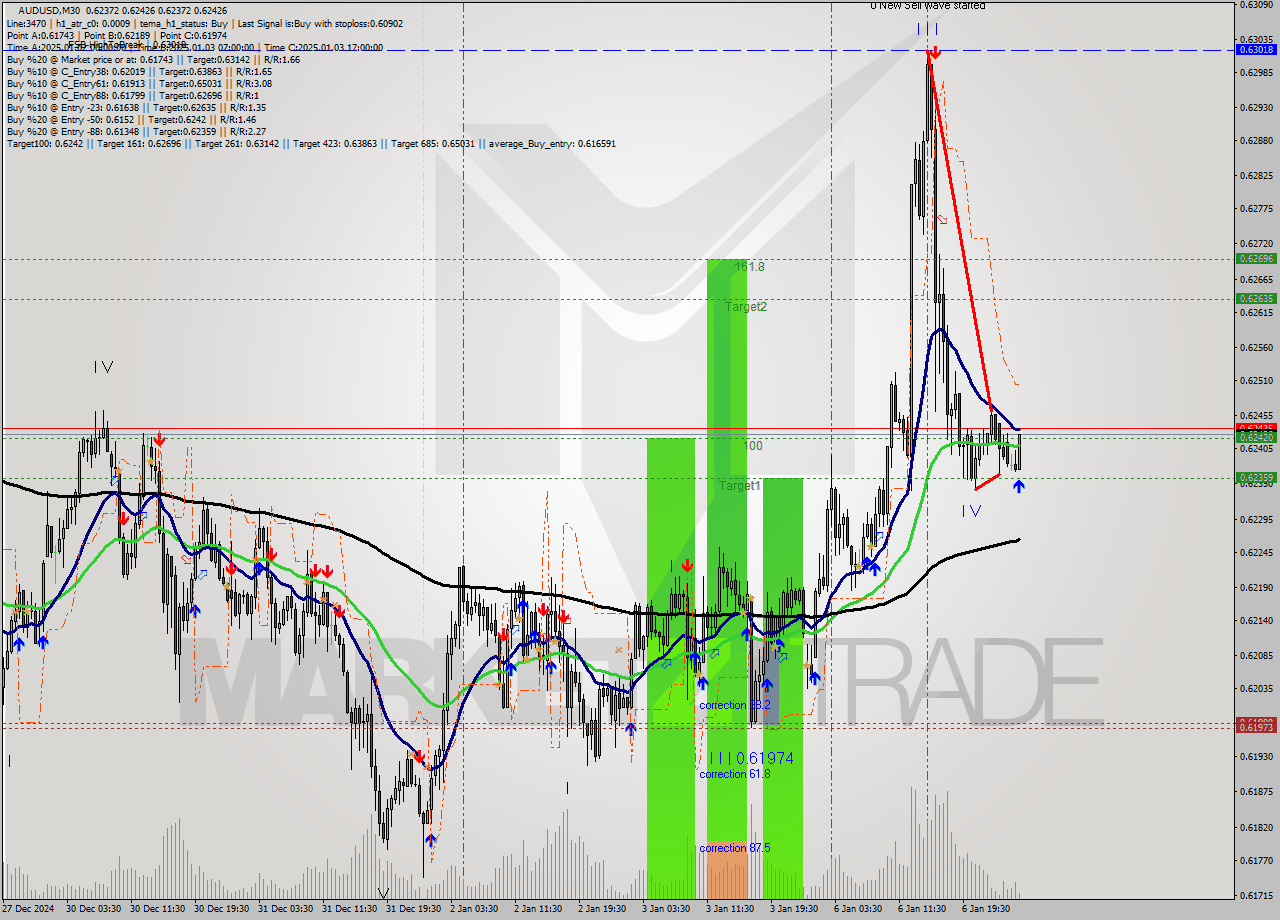Screen dimensions: 1280x920
Task: Click the 0.62825 price axis label
Action: click(x=1256, y=175)
